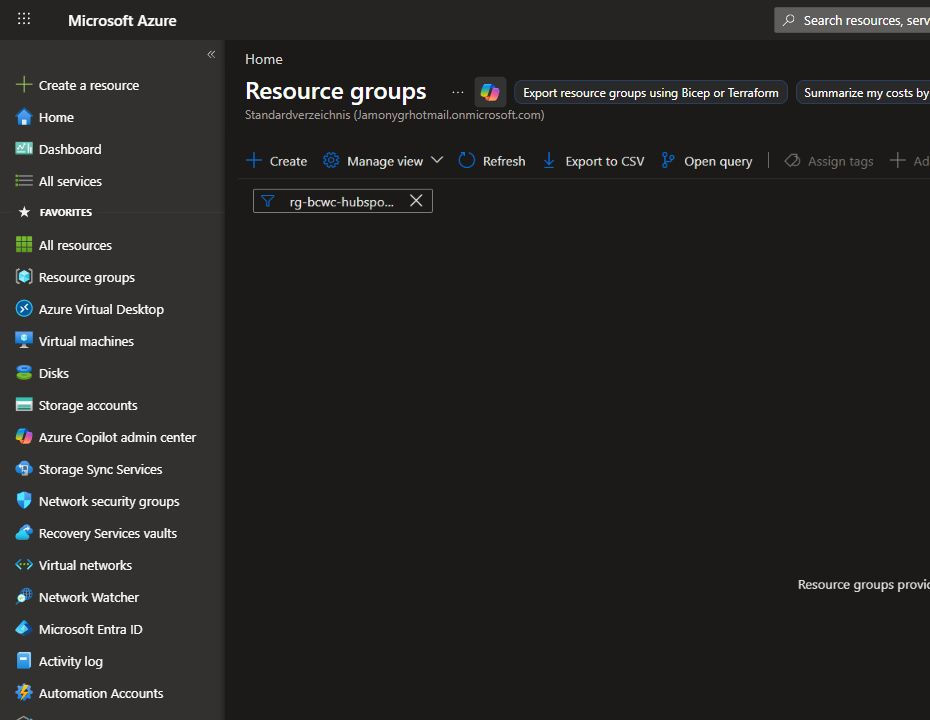Click Export resource groups using Bicep or Terraform
This screenshot has width=930, height=720.
click(651, 93)
